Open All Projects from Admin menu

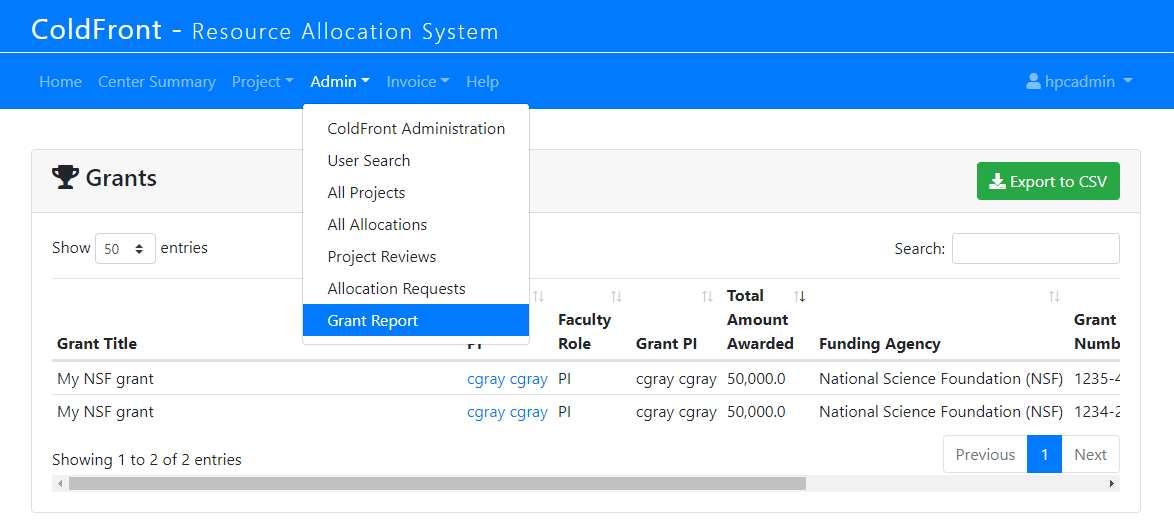pyautogui.click(x=416, y=193)
